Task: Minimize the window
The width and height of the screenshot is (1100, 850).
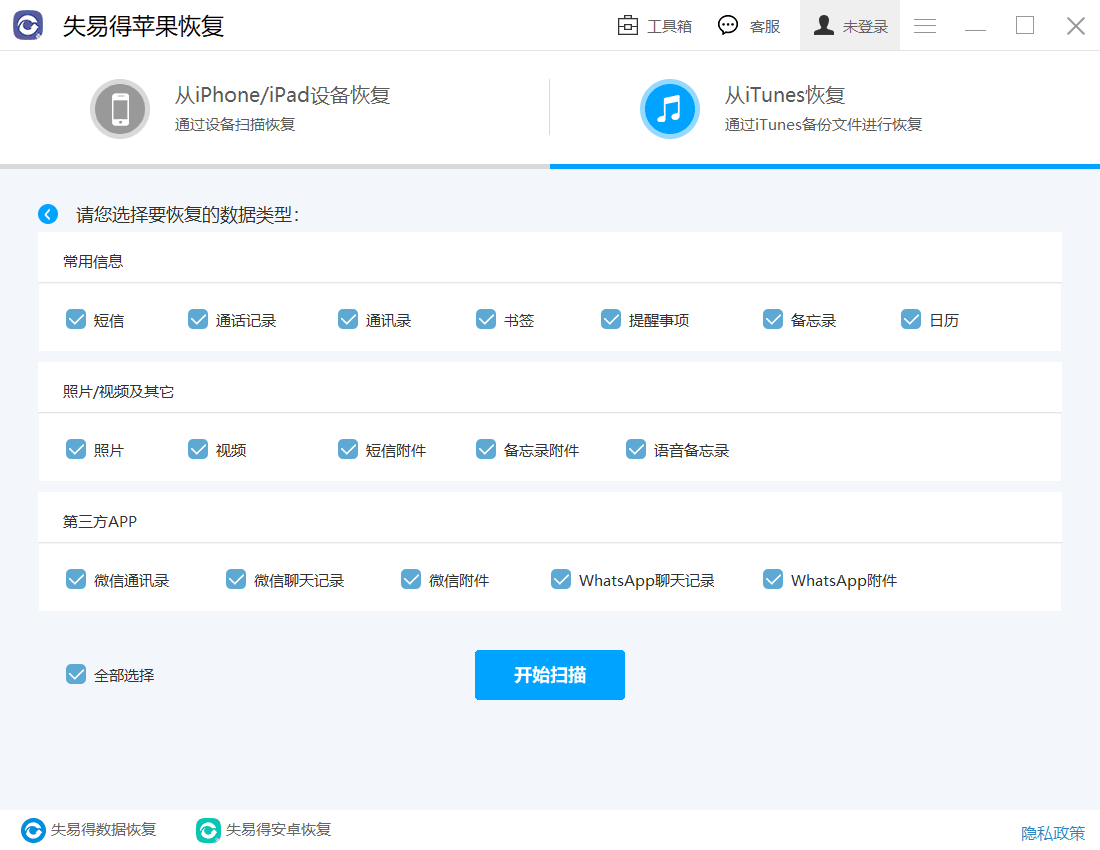Action: point(975,29)
